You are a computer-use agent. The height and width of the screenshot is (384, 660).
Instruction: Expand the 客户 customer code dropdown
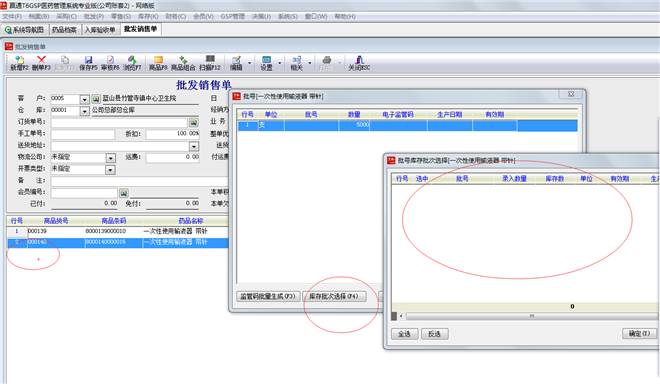(x=85, y=99)
